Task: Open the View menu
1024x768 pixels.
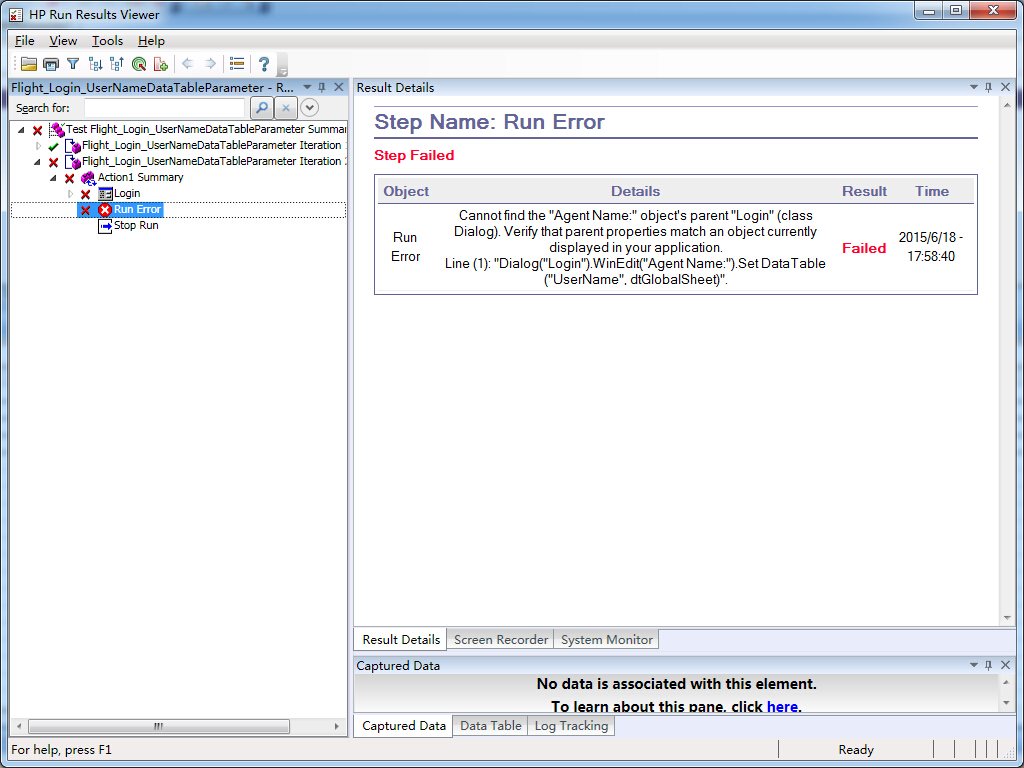Action: pos(63,40)
